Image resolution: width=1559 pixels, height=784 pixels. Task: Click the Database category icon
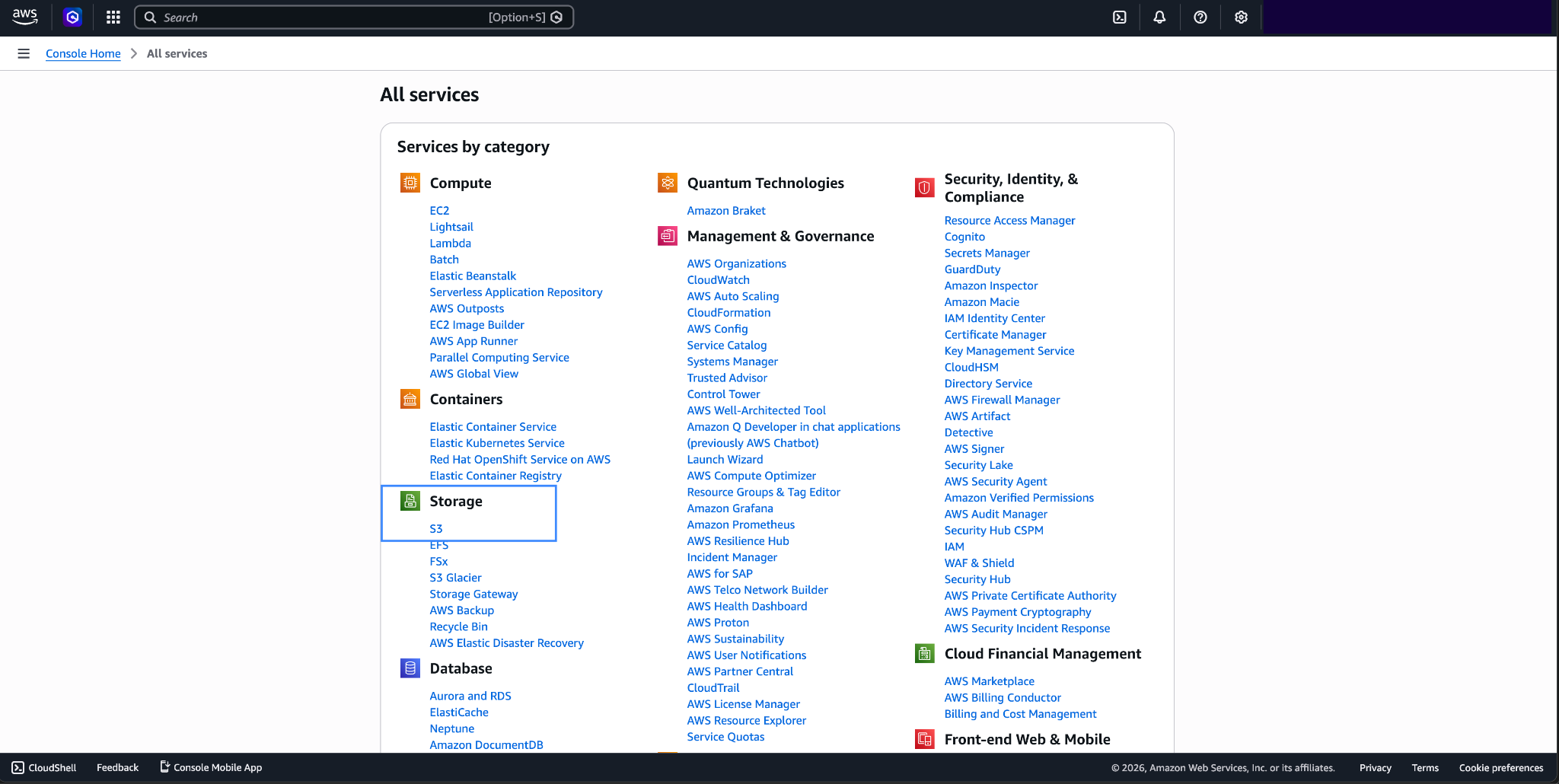pyautogui.click(x=410, y=668)
